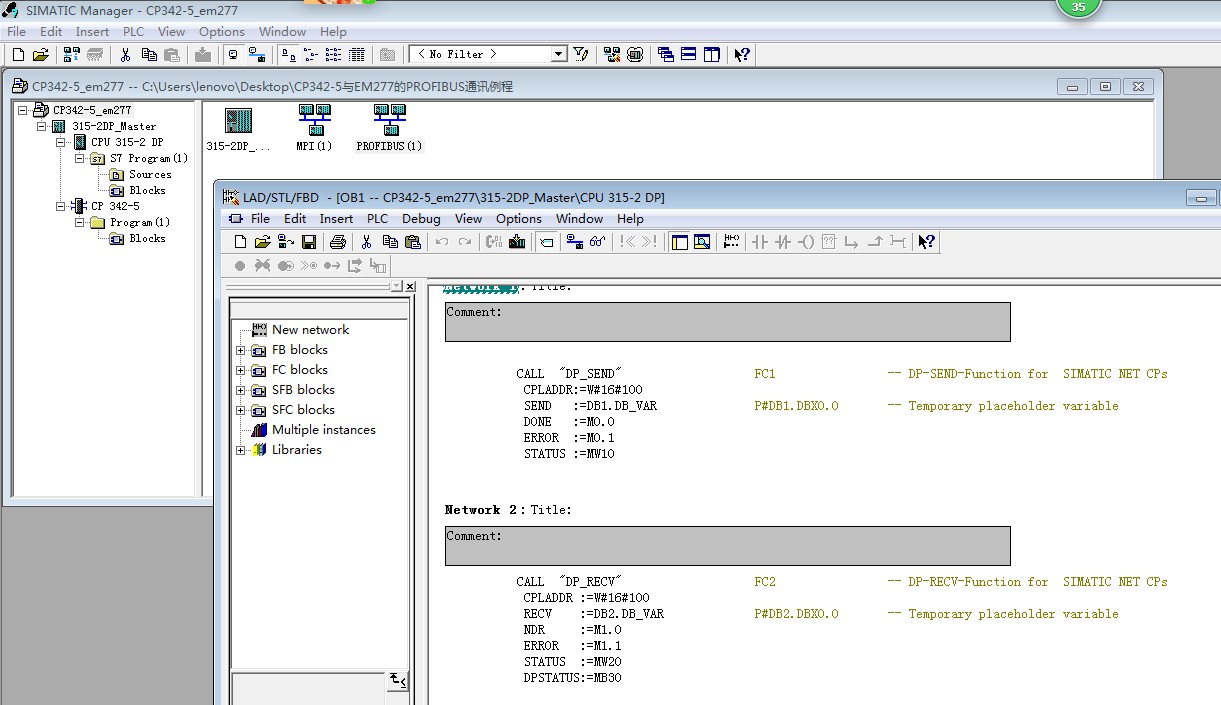Click the Help question mark button
The height and width of the screenshot is (705, 1221).
[x=926, y=241]
